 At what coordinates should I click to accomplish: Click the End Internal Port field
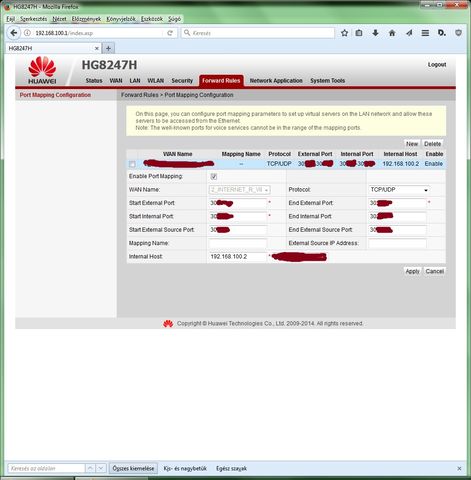tap(397, 216)
